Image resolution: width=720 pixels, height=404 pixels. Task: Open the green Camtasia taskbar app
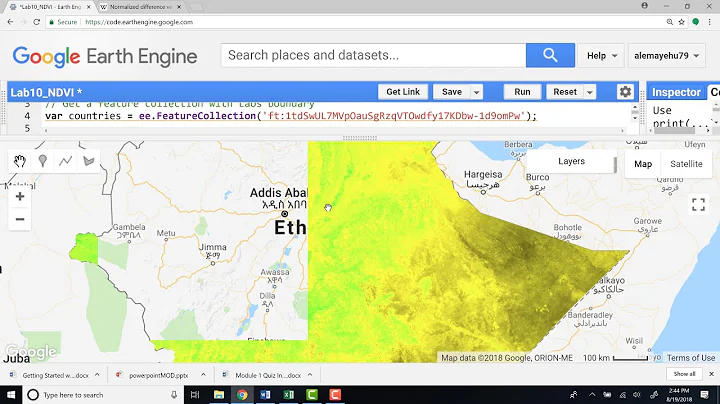point(312,395)
